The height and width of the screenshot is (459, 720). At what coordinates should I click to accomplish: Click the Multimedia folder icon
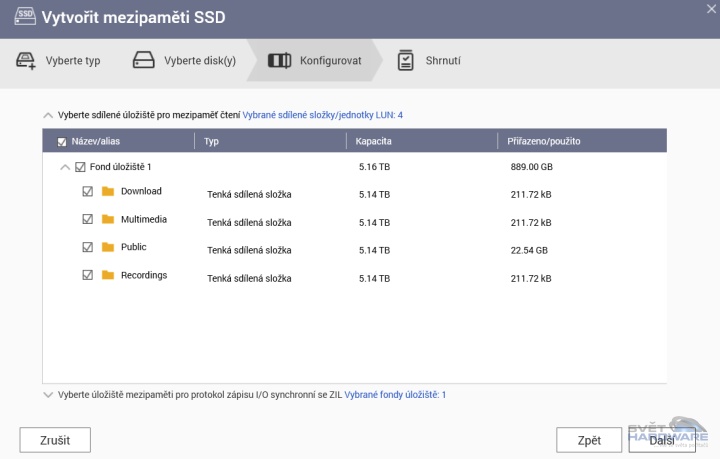(108, 219)
